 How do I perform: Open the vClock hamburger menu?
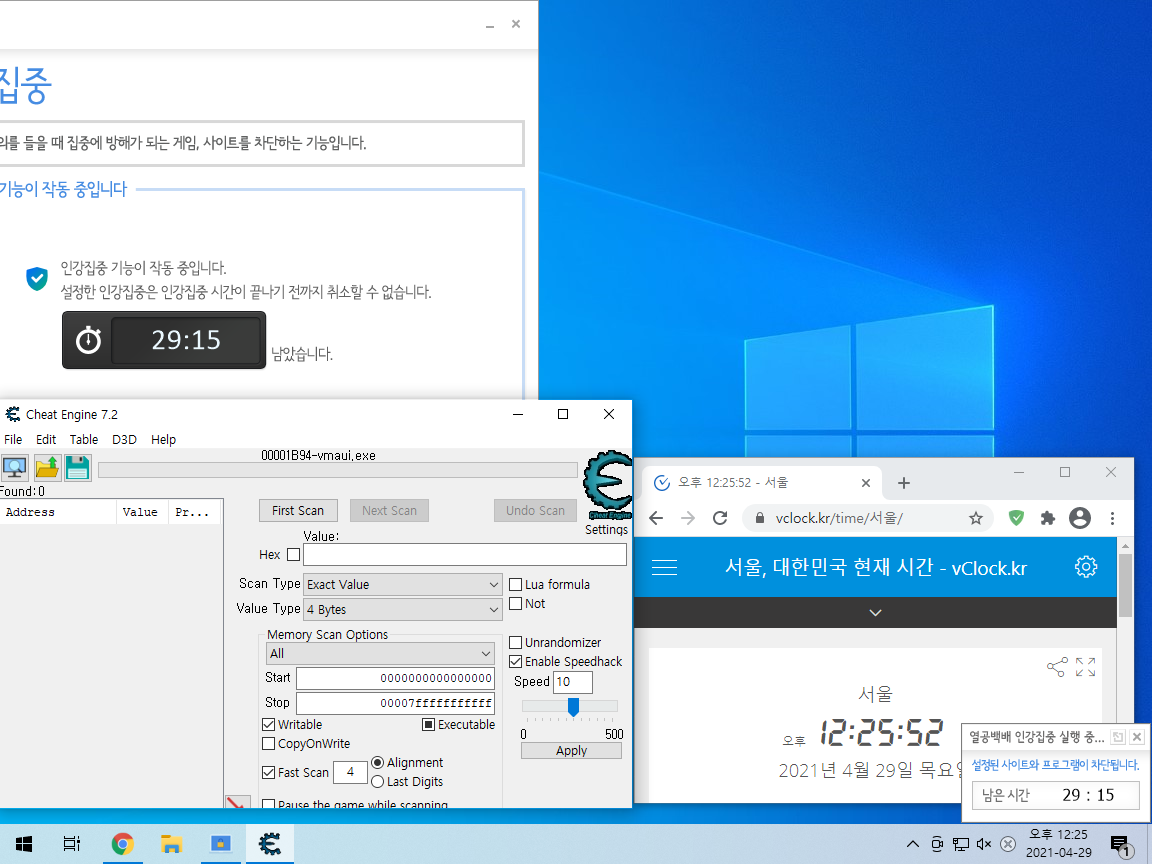tap(664, 567)
